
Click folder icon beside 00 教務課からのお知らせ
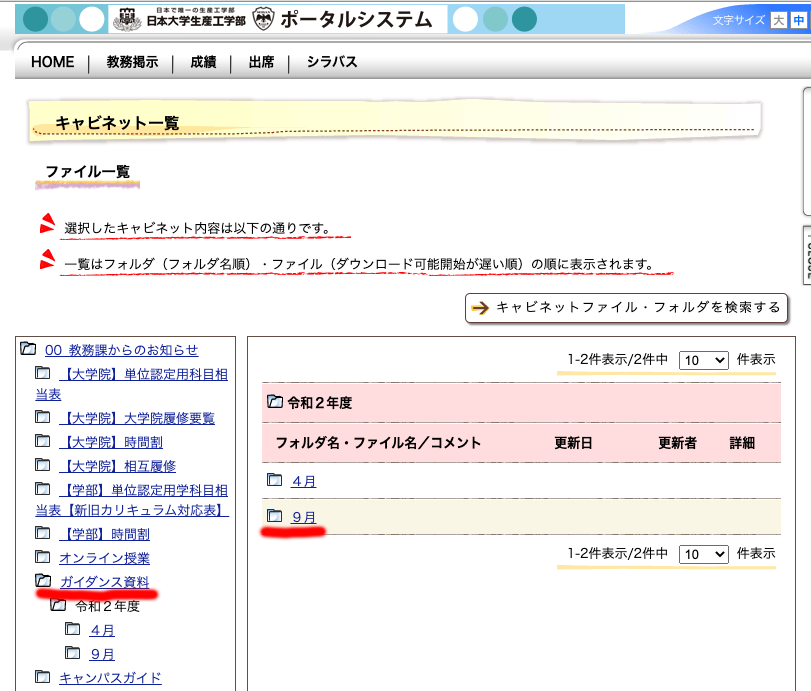pos(28,349)
